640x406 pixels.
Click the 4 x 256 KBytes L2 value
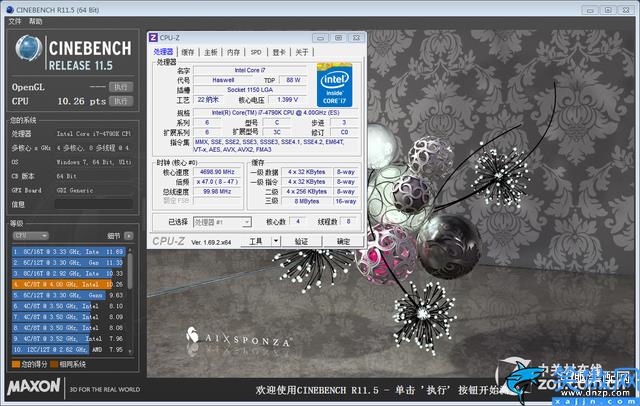click(307, 191)
